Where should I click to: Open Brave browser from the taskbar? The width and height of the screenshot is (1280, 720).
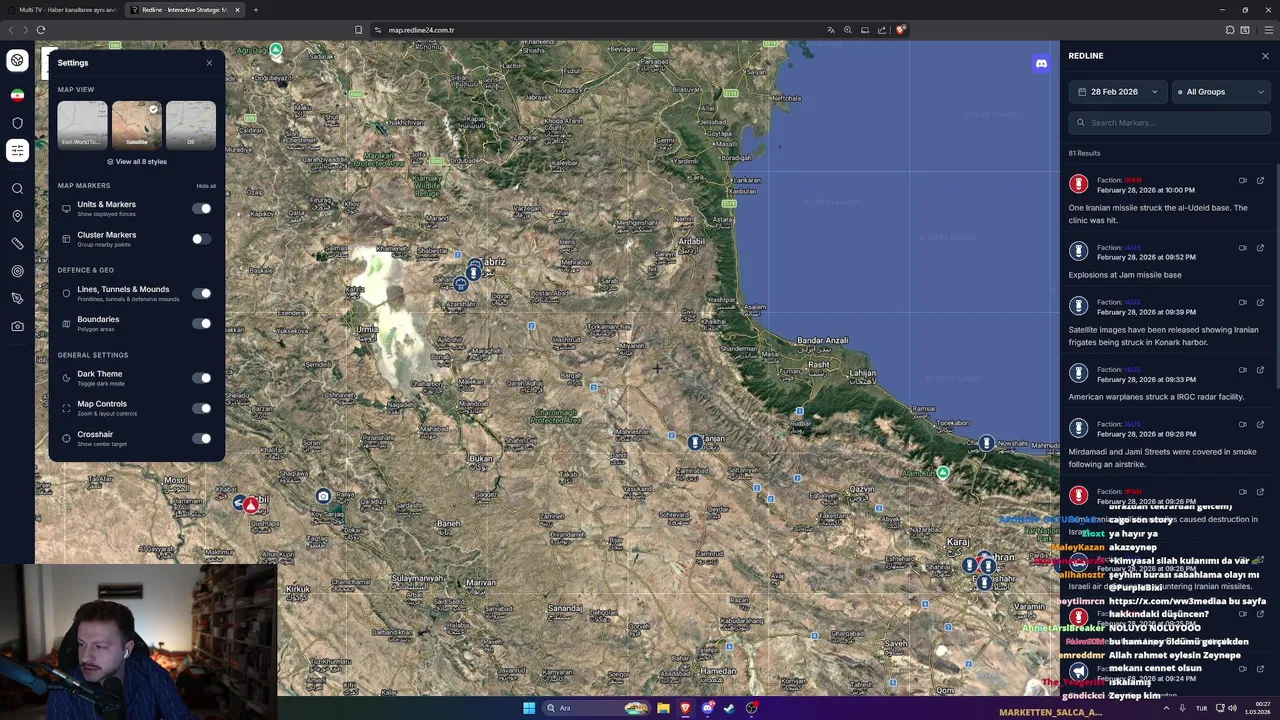685,708
